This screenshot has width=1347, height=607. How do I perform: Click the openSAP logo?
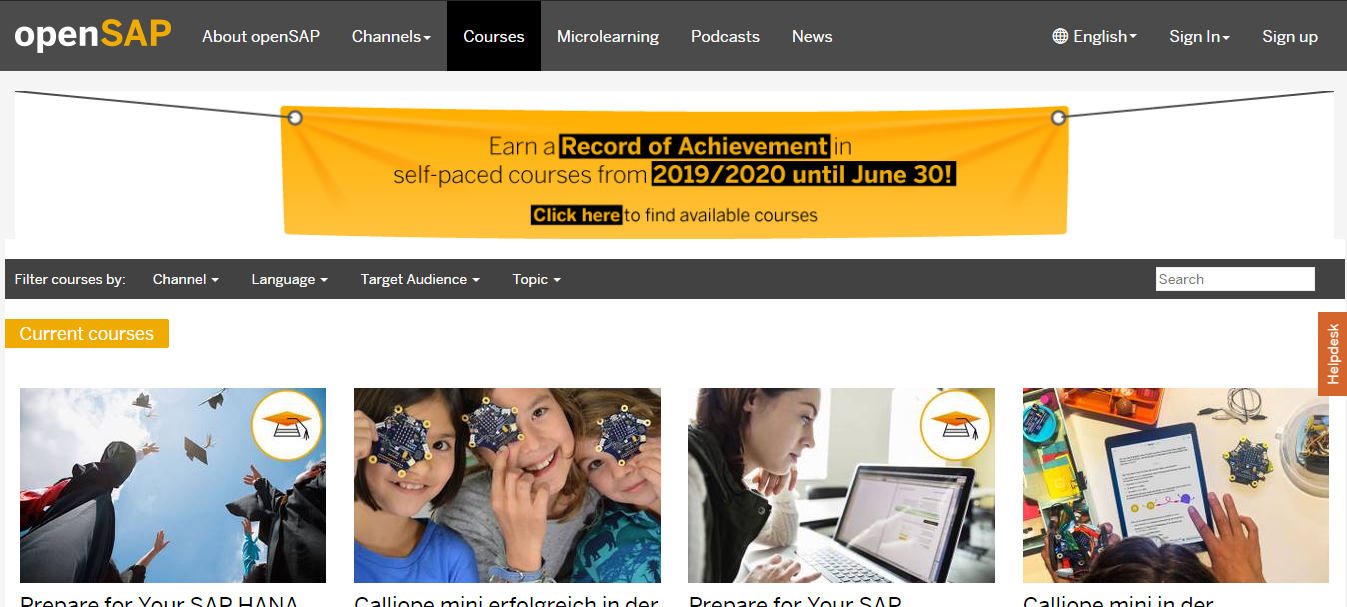point(92,33)
